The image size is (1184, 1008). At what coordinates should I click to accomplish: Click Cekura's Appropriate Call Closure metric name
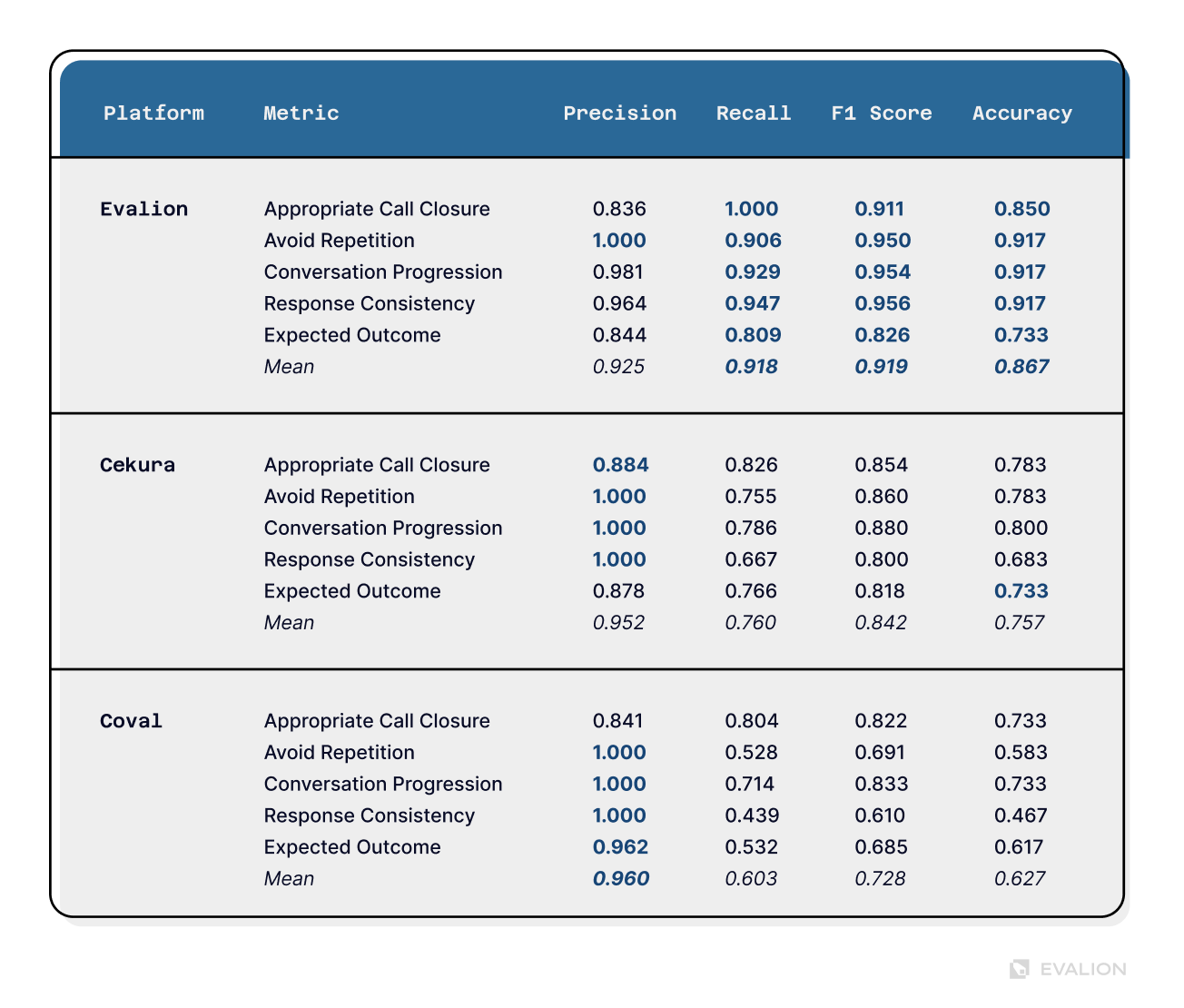click(x=377, y=465)
